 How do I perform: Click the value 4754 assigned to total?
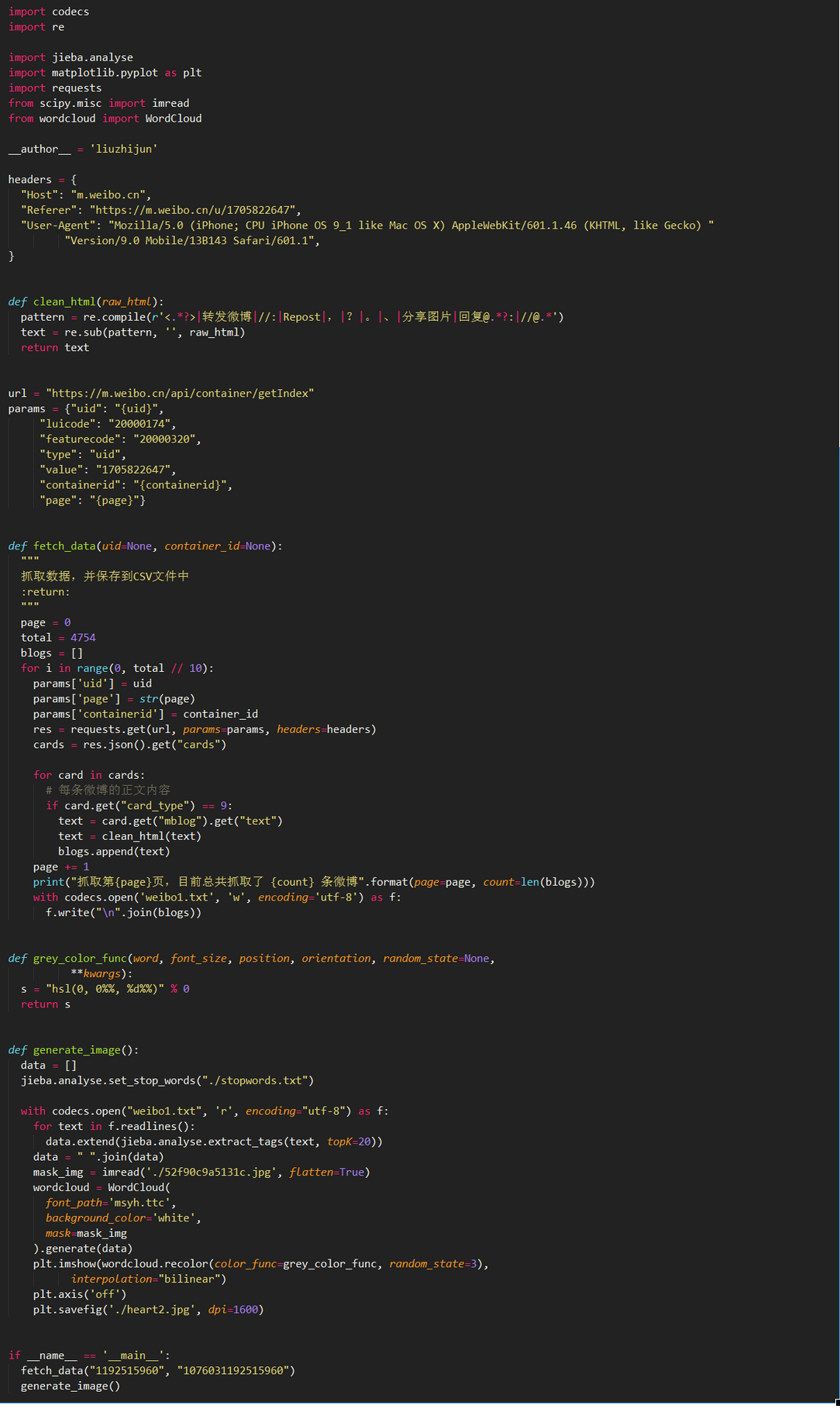click(x=83, y=638)
